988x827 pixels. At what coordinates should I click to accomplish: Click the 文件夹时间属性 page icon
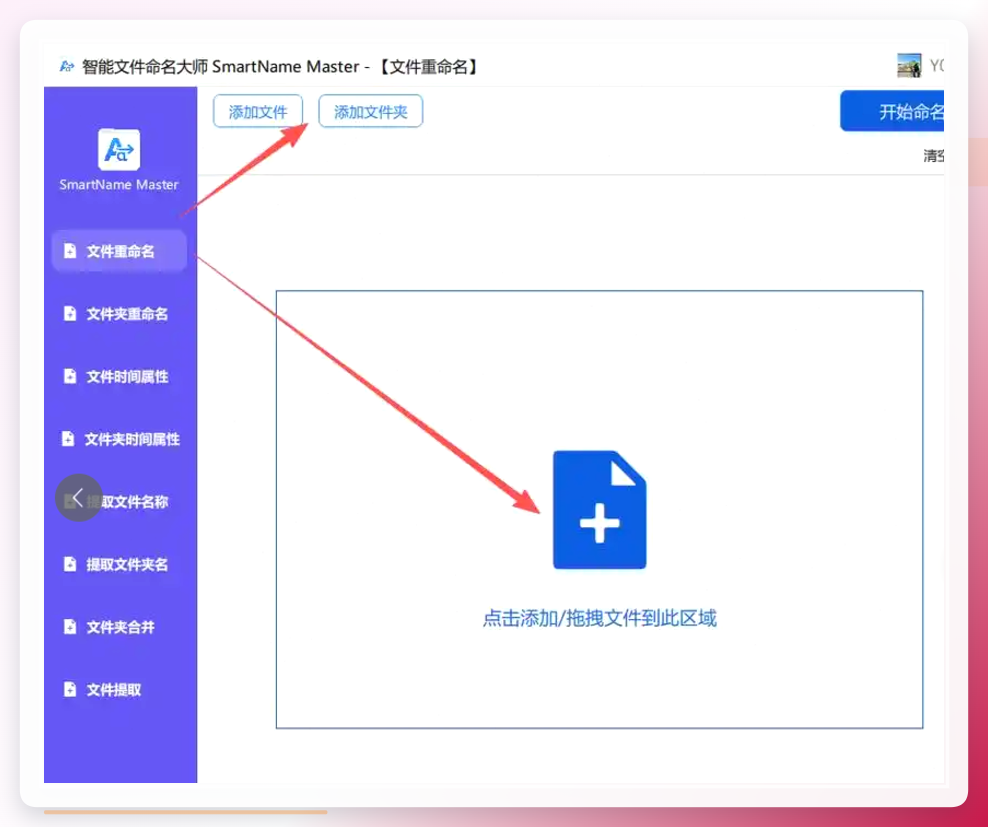(68, 439)
